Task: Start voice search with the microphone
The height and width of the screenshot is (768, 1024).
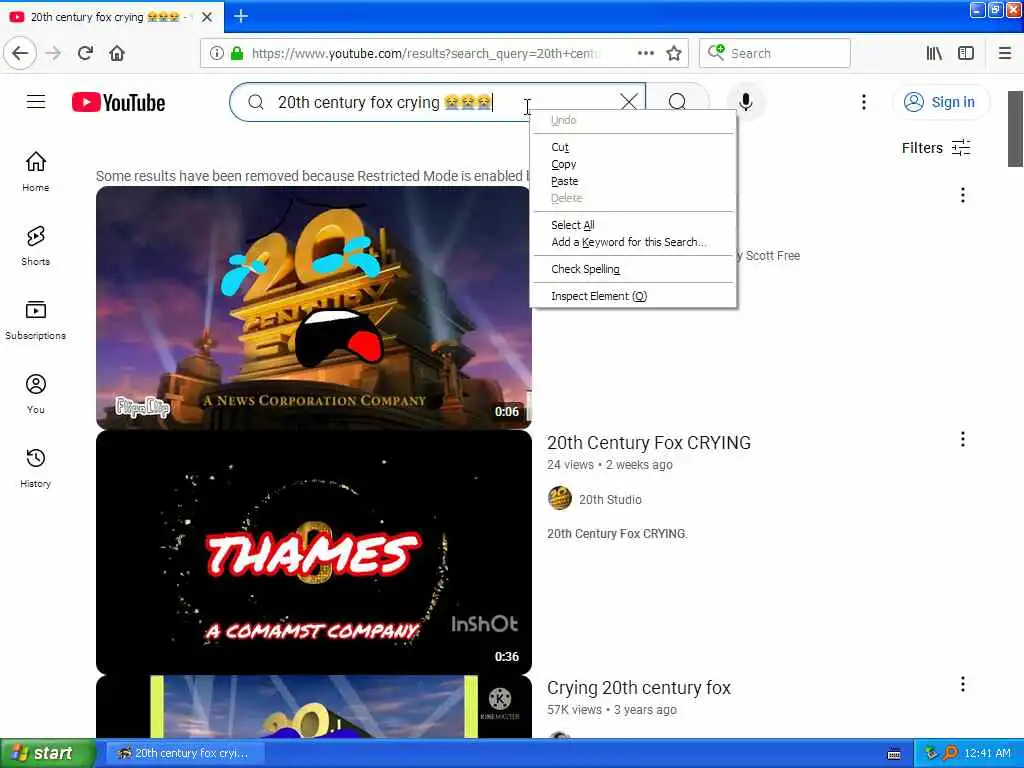Action: coord(746,102)
